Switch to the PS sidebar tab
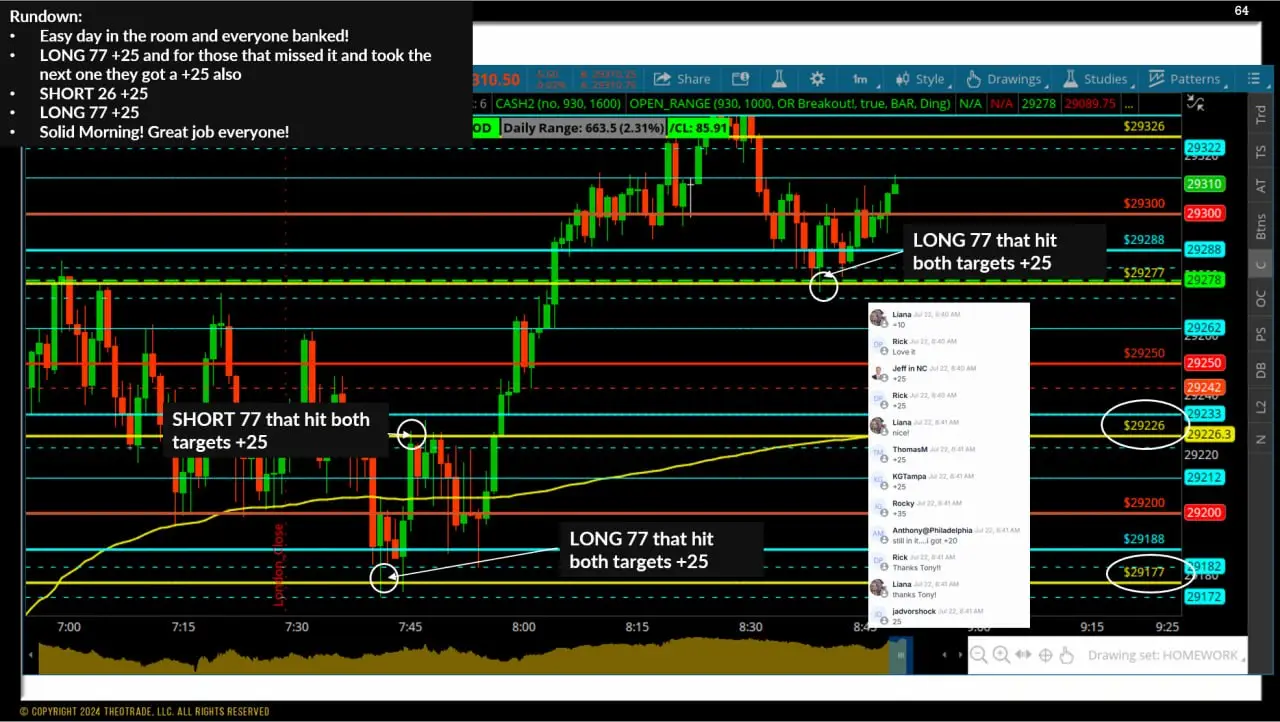 1261,334
